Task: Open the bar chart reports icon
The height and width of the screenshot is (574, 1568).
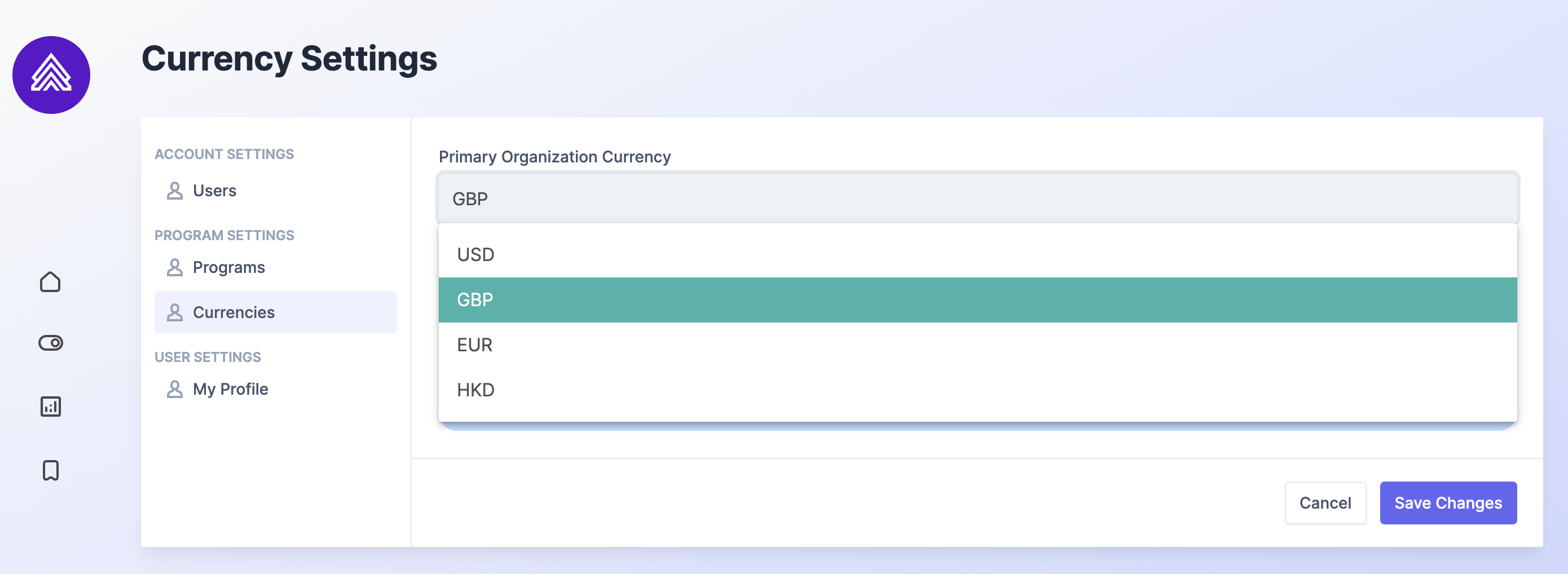Action: [51, 406]
